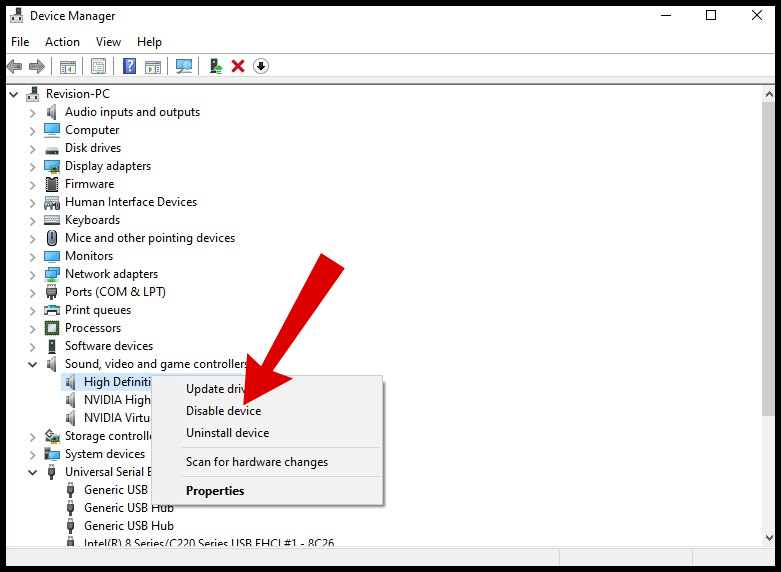
Task: Click the red X uninstall device icon
Action: [238, 66]
